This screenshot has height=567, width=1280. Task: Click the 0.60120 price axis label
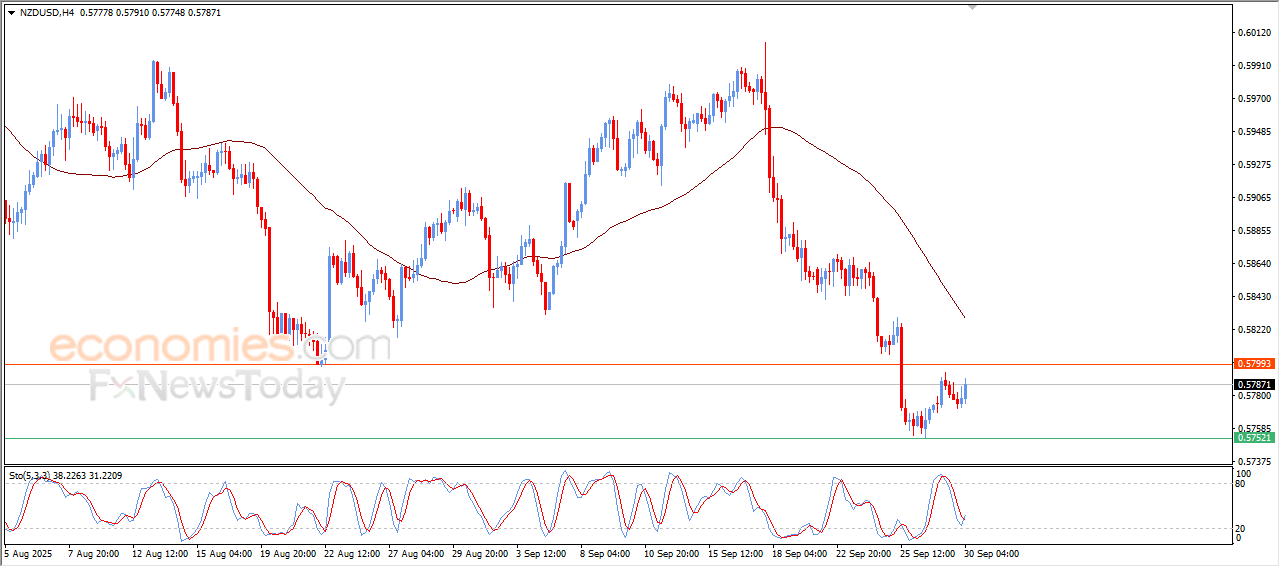click(x=1254, y=33)
